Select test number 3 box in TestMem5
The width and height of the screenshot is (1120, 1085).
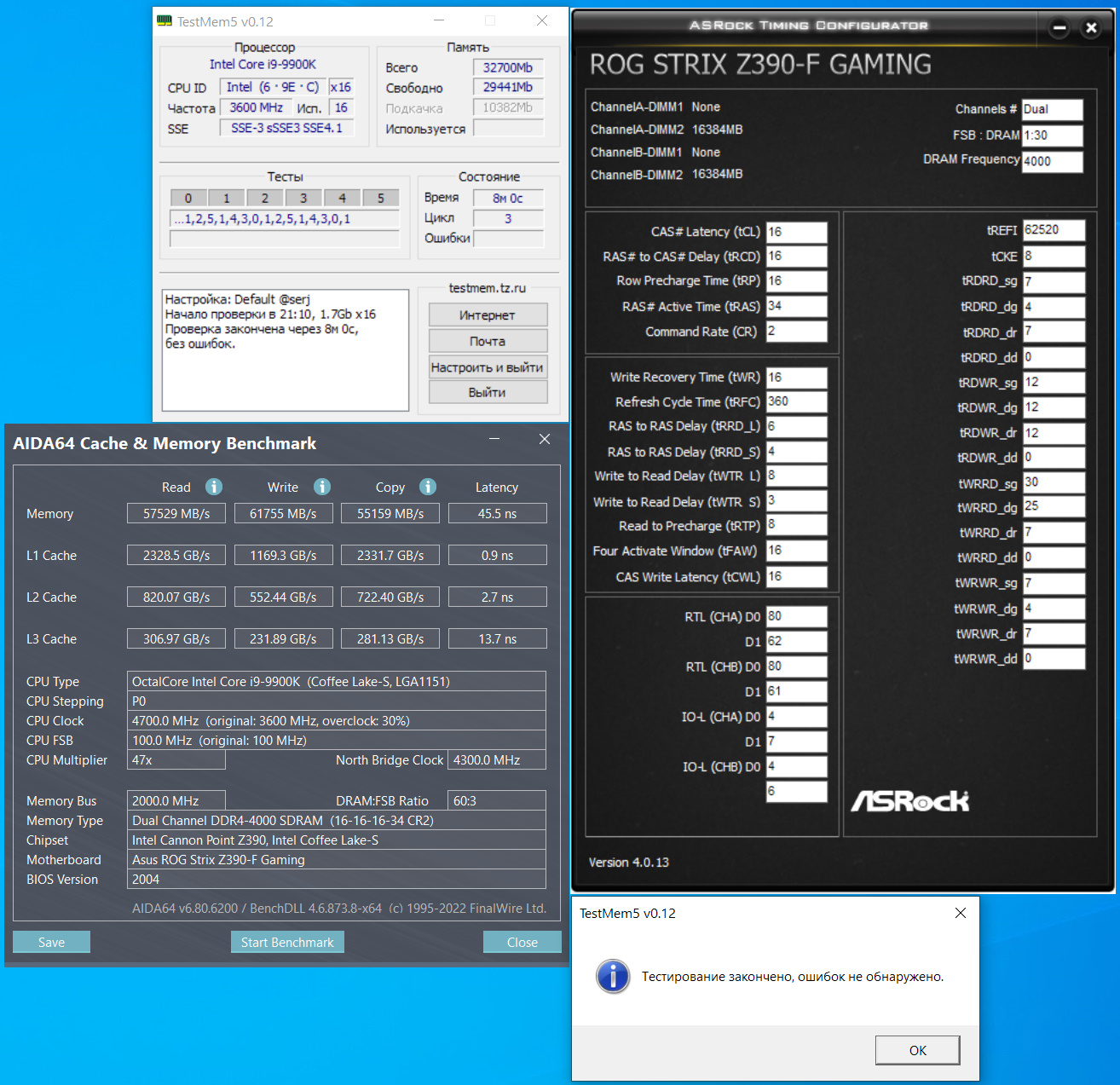(303, 198)
